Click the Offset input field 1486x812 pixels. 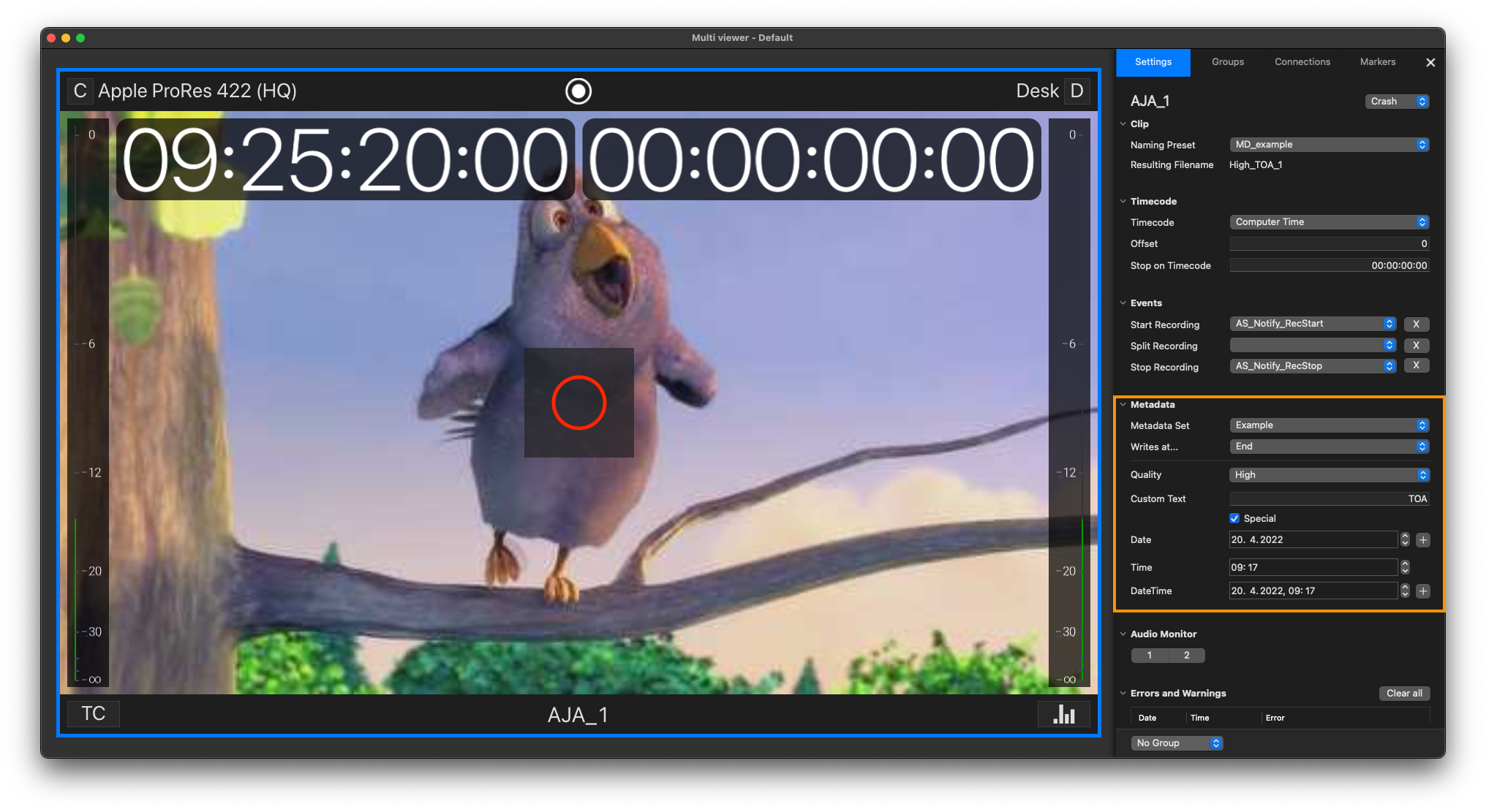[1329, 244]
